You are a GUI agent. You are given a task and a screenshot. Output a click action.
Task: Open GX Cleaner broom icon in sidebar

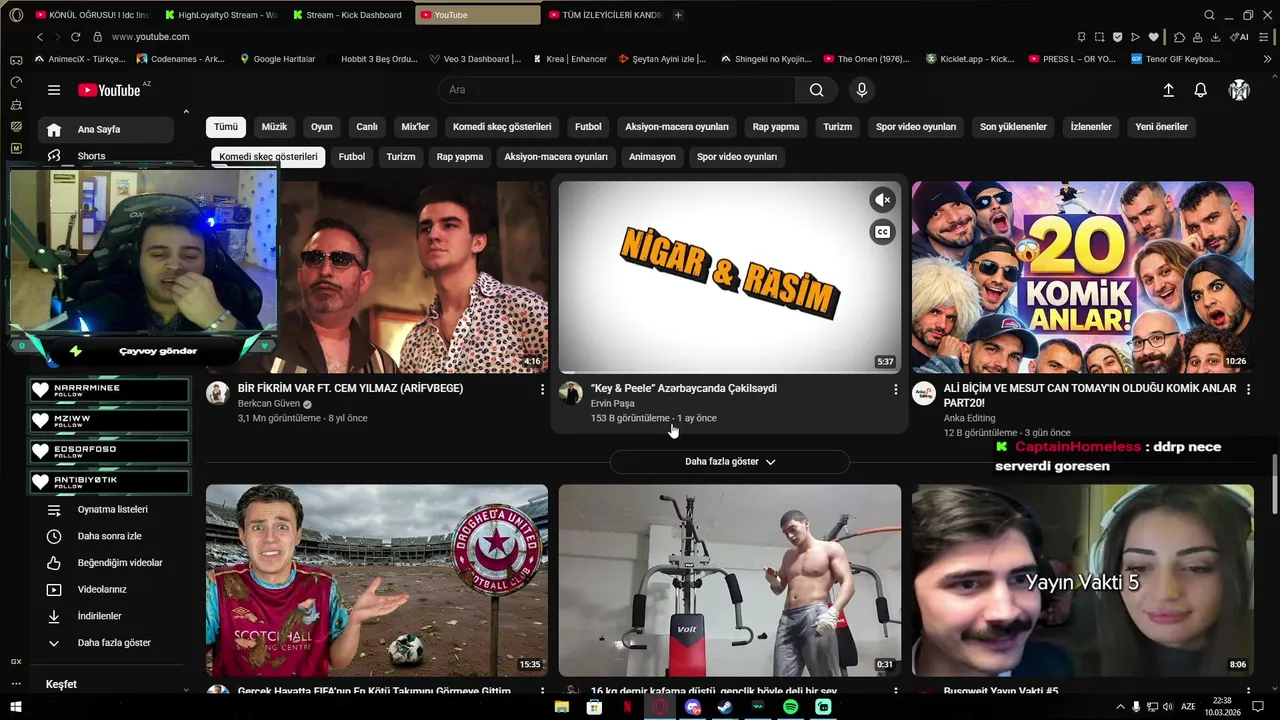tap(16, 104)
